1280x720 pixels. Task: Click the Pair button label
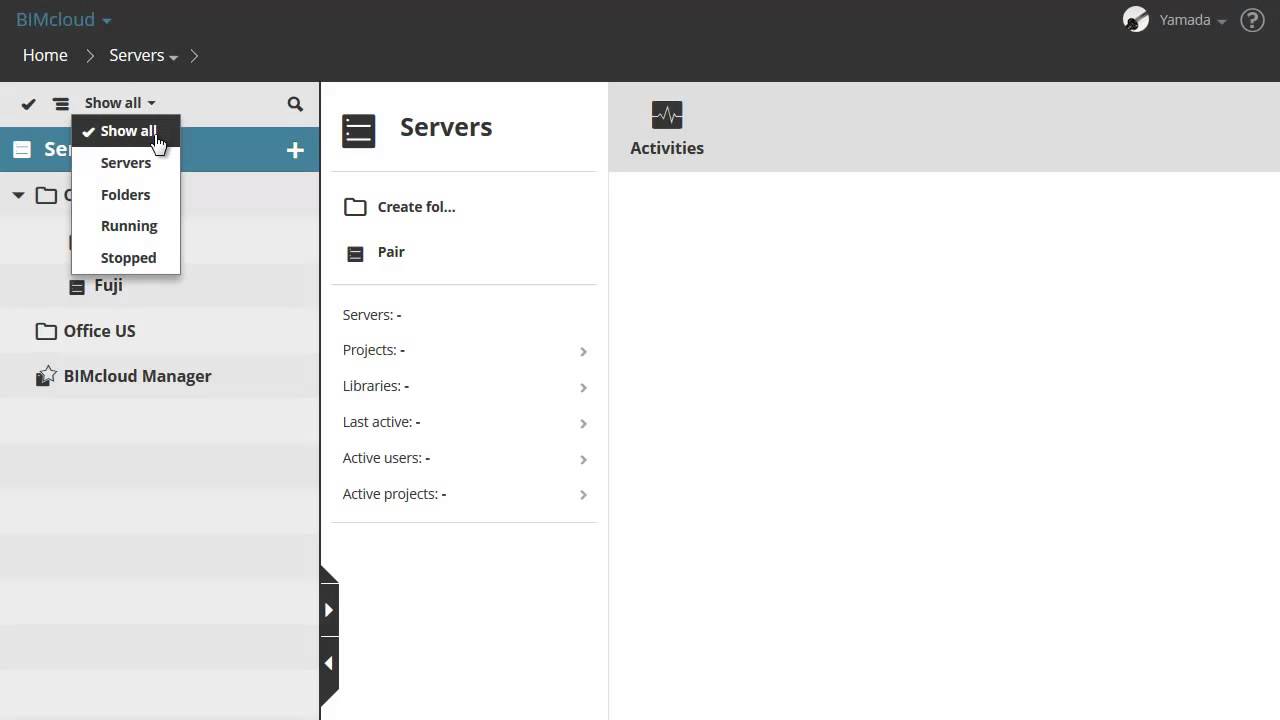(391, 252)
